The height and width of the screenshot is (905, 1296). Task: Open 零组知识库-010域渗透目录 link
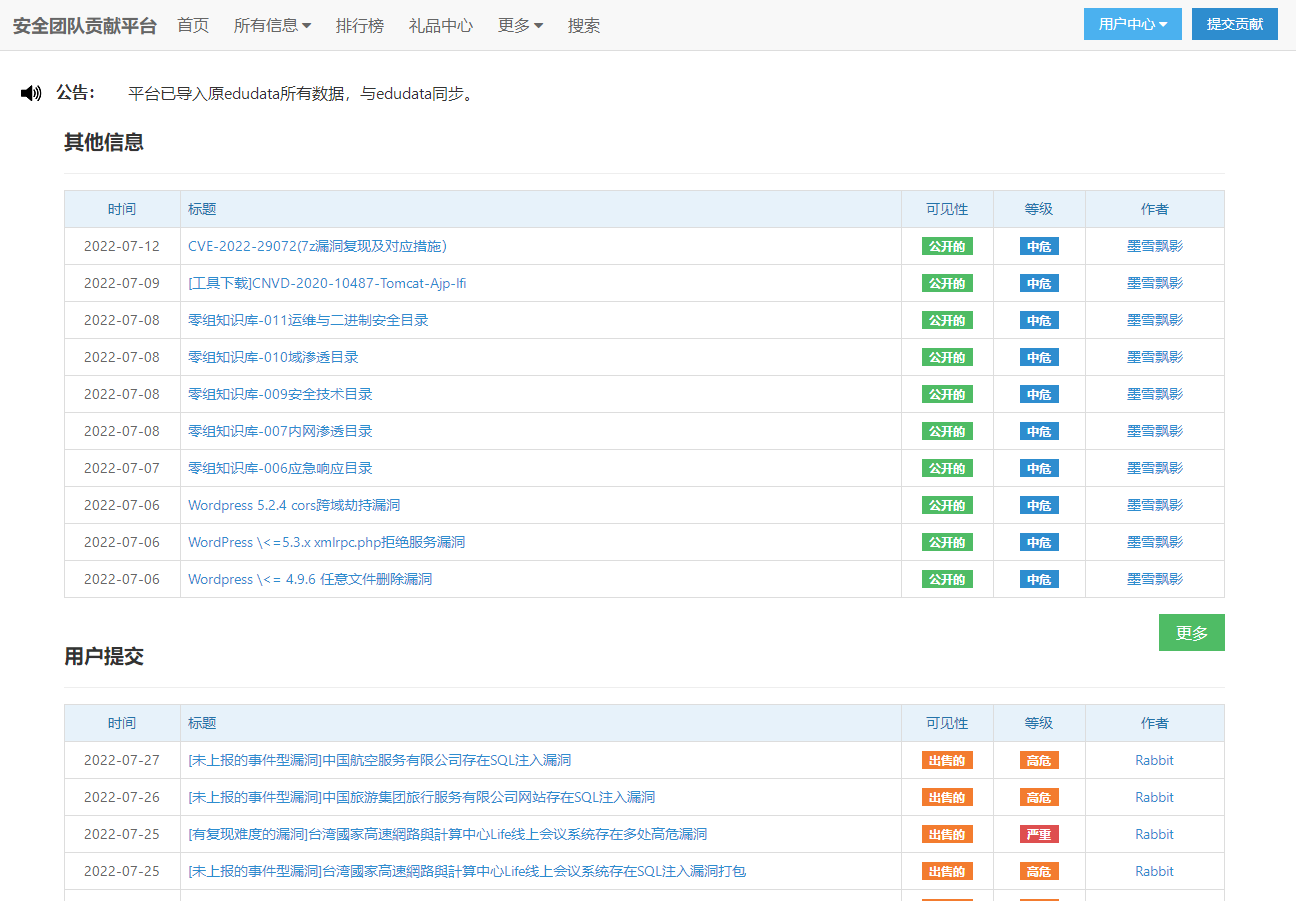pos(273,357)
